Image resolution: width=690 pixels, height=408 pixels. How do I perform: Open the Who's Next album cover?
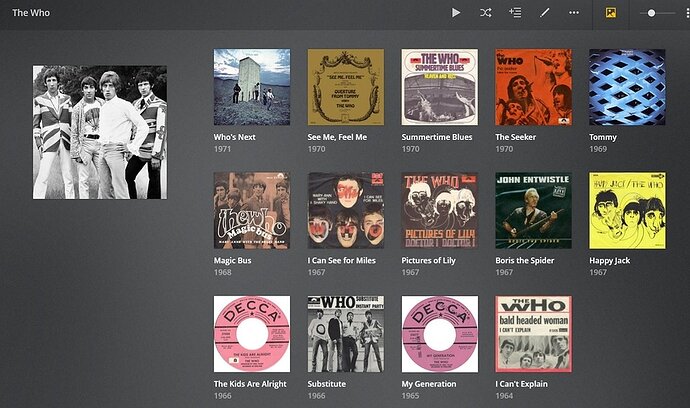coord(252,87)
